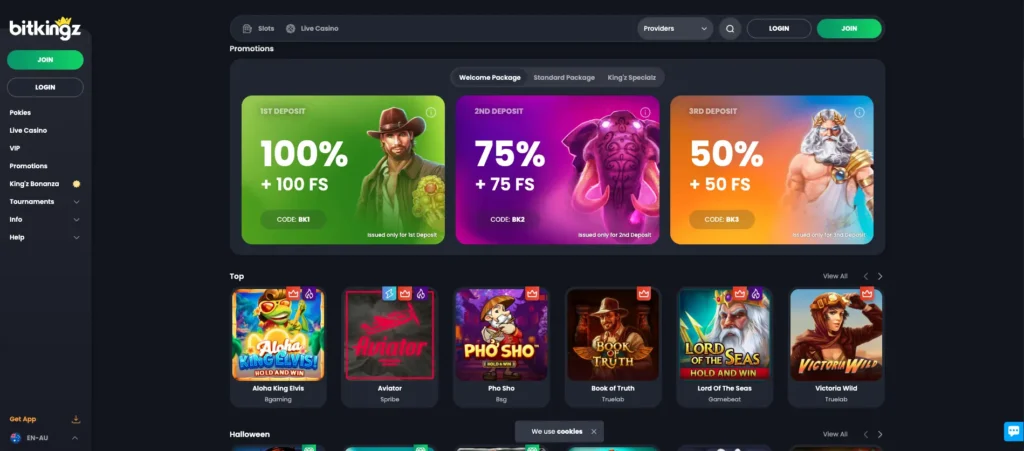Show next Top games with right arrow
1024x451 pixels.
[880, 276]
